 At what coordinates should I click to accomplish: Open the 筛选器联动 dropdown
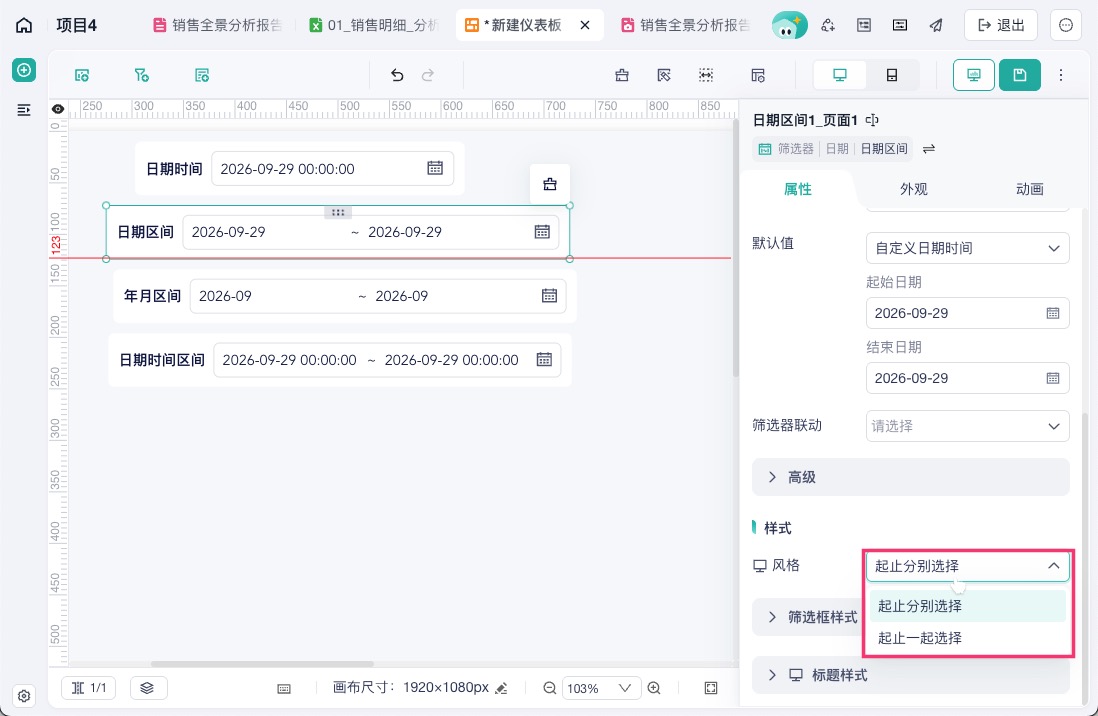tap(967, 426)
